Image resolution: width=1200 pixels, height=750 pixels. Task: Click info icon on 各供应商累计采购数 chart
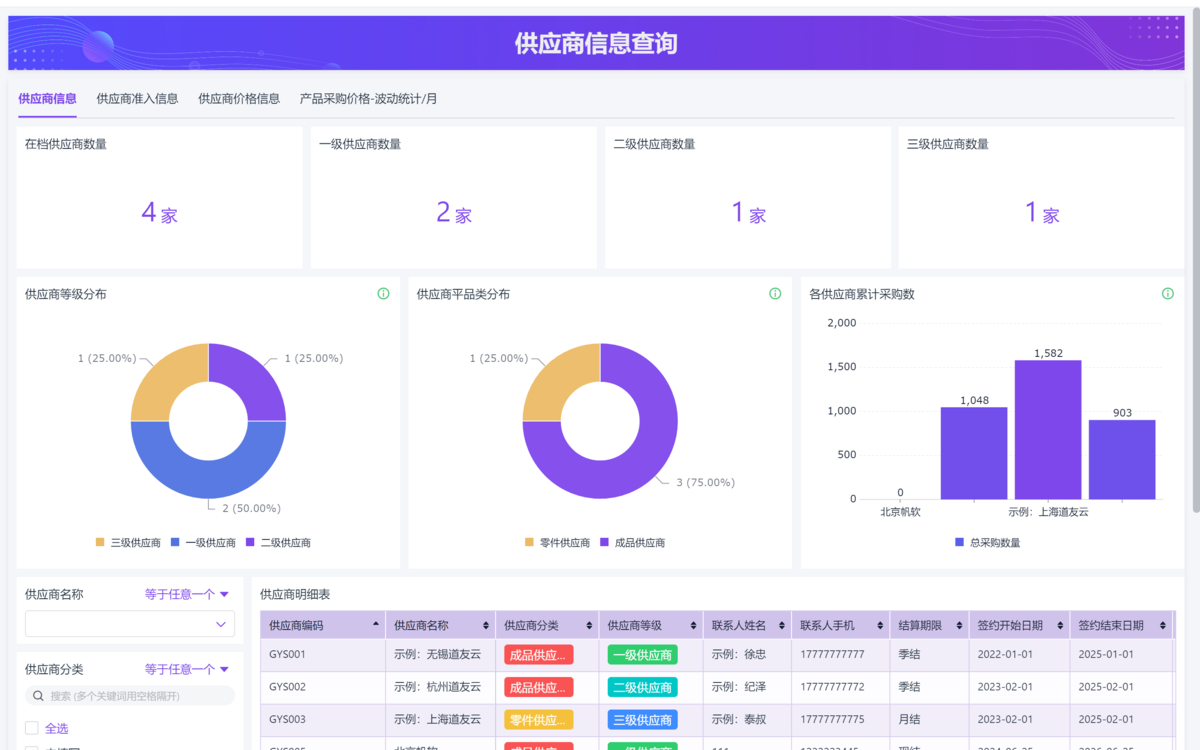click(1167, 294)
